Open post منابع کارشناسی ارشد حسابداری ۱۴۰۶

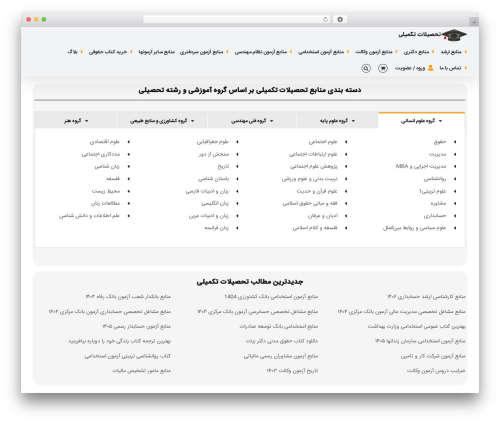tap(426, 297)
